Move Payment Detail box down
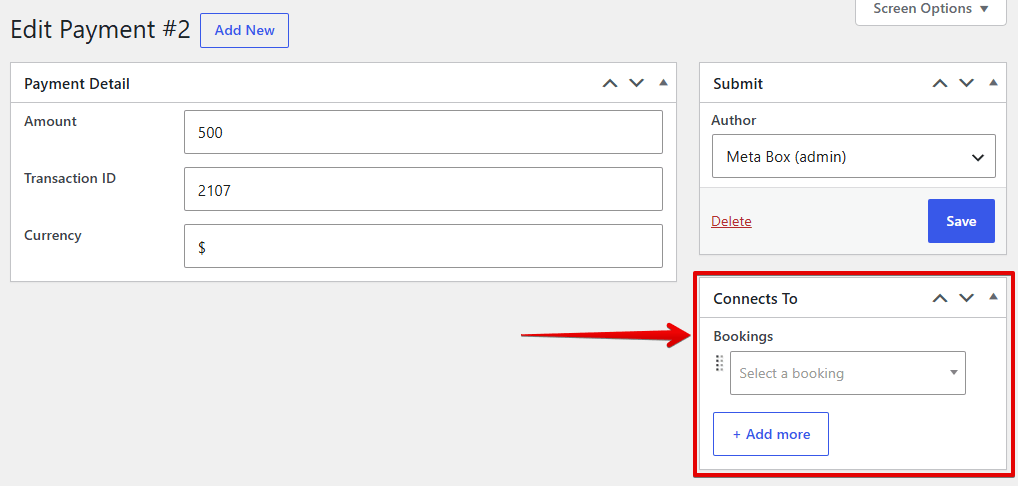The image size is (1020, 486). (636, 83)
